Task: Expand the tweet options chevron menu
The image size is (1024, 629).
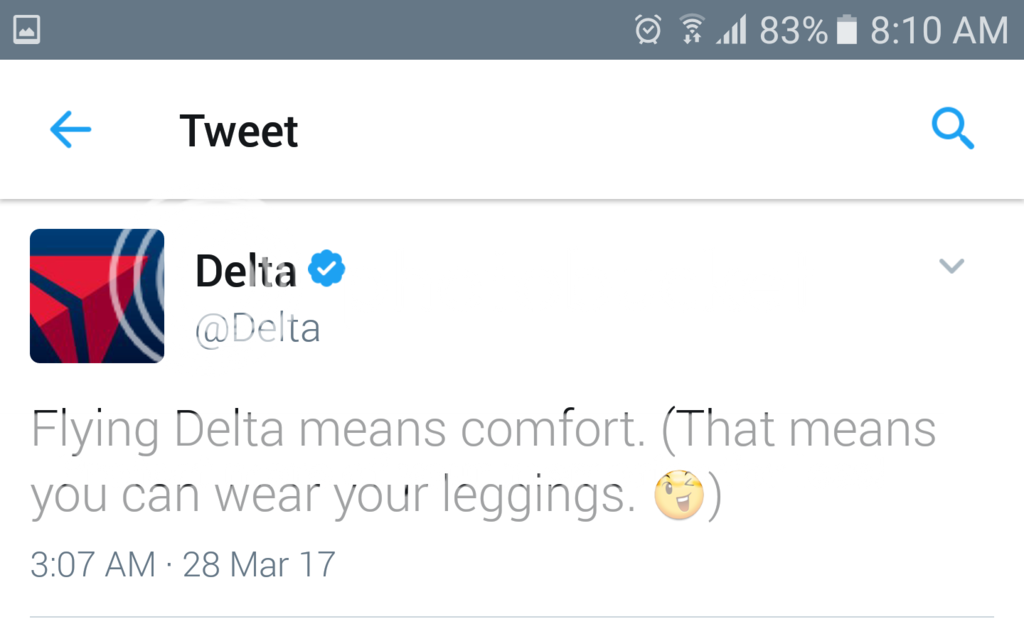Action: pos(951,266)
